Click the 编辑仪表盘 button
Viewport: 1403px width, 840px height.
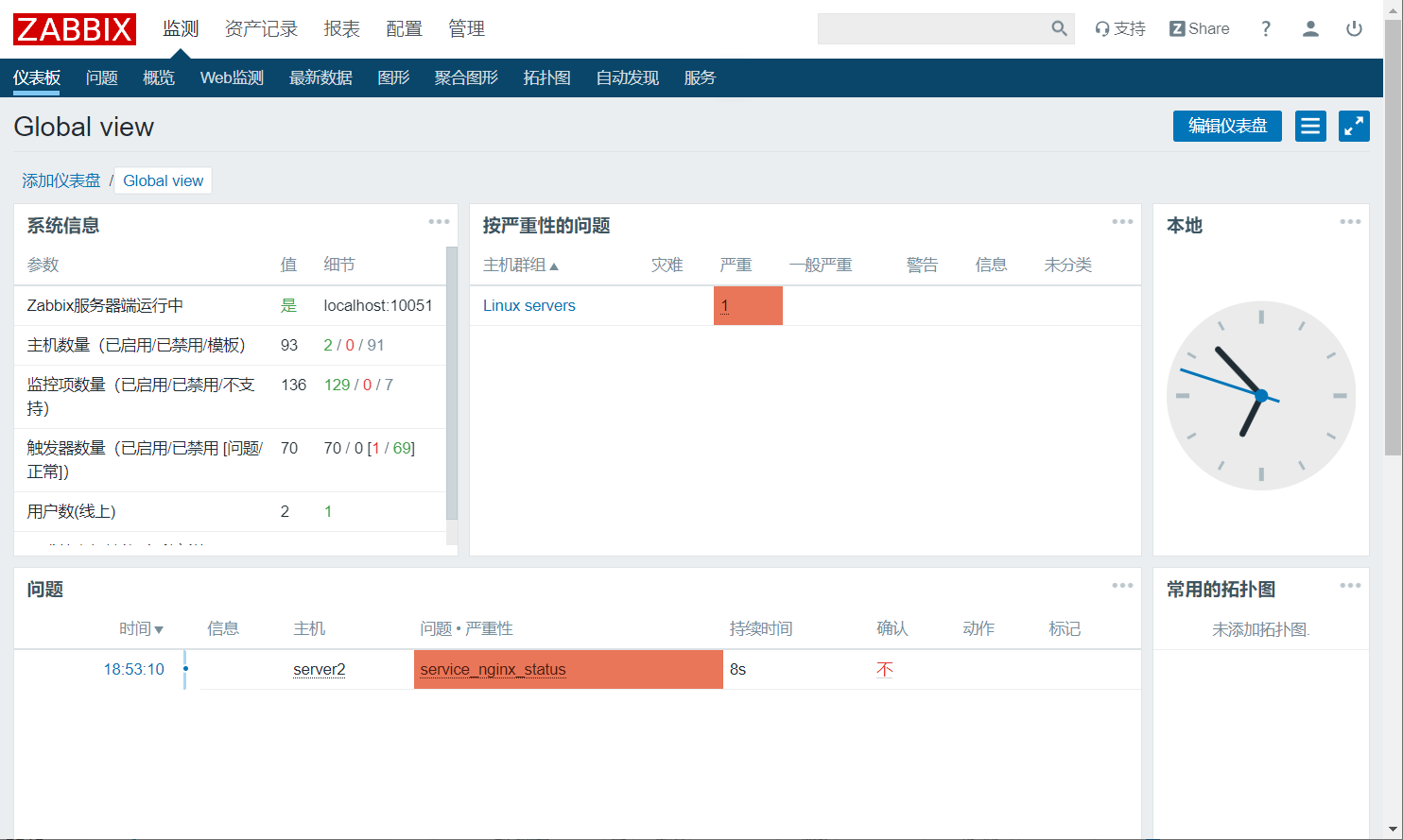tap(1226, 126)
